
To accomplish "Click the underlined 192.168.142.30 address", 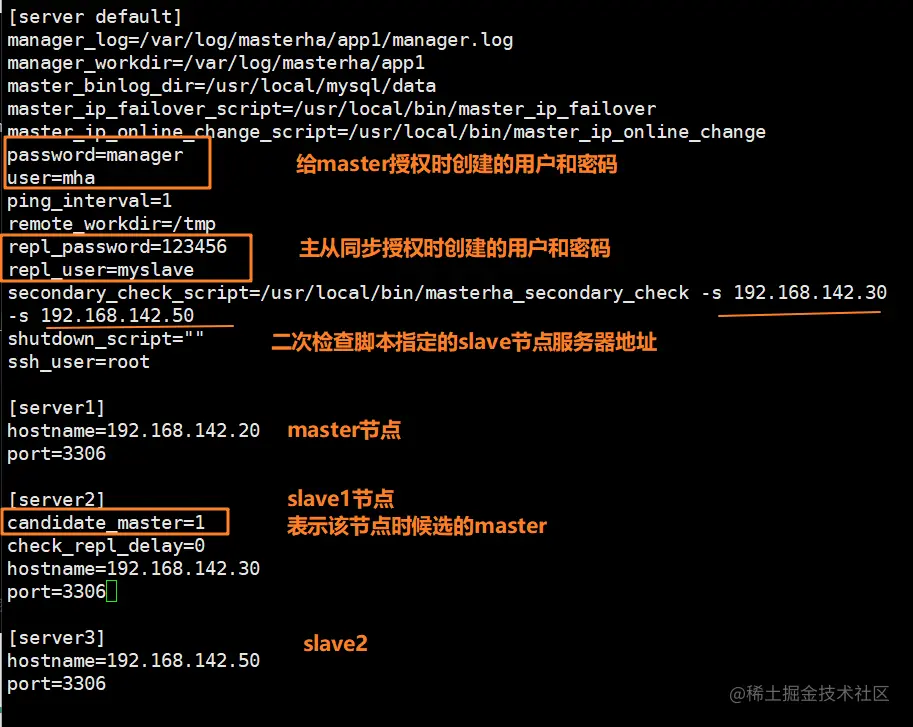I will (x=810, y=293).
